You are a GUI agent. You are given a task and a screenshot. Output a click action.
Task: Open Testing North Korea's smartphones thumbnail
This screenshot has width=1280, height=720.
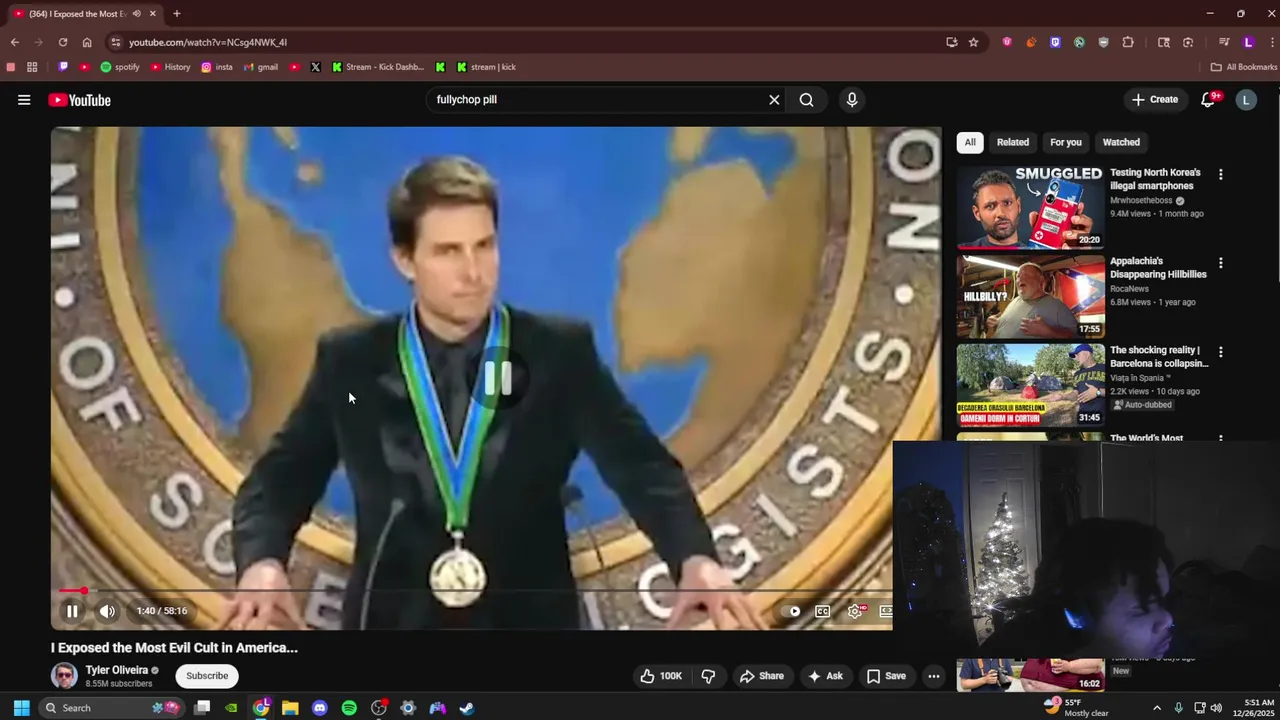tap(1030, 207)
